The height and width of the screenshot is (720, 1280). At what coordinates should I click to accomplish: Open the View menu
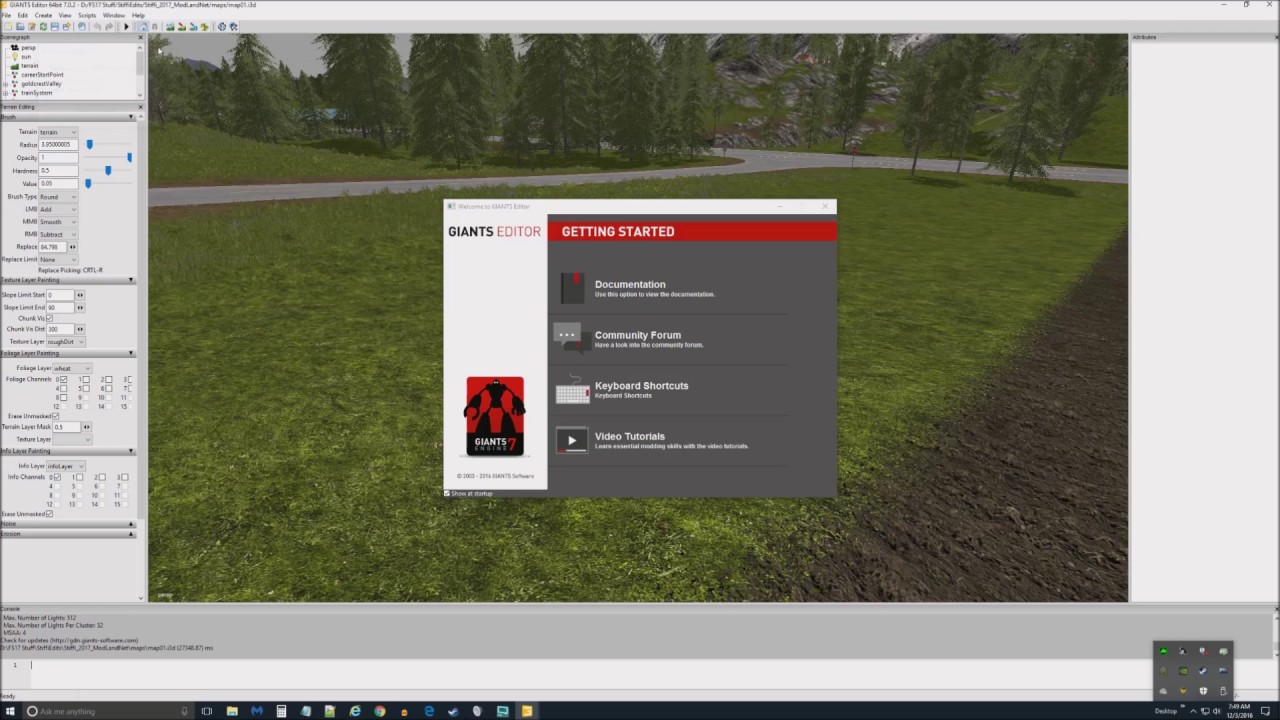click(65, 15)
